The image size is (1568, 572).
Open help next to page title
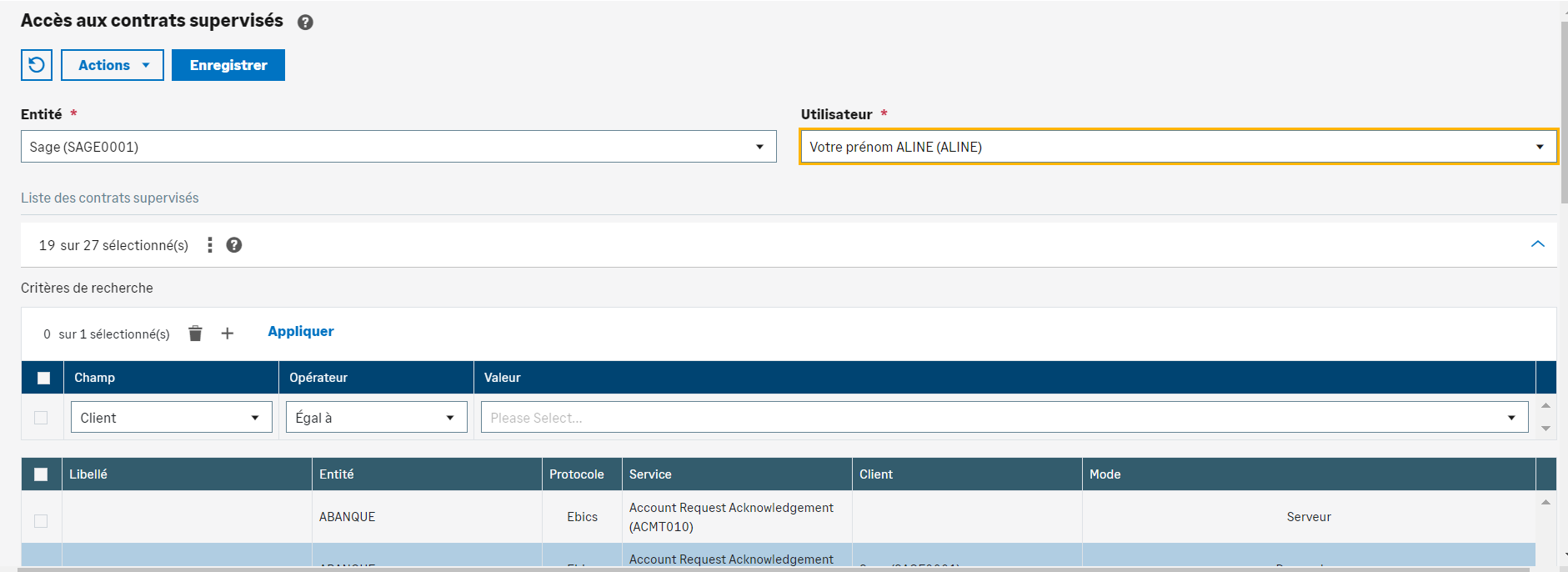click(305, 23)
